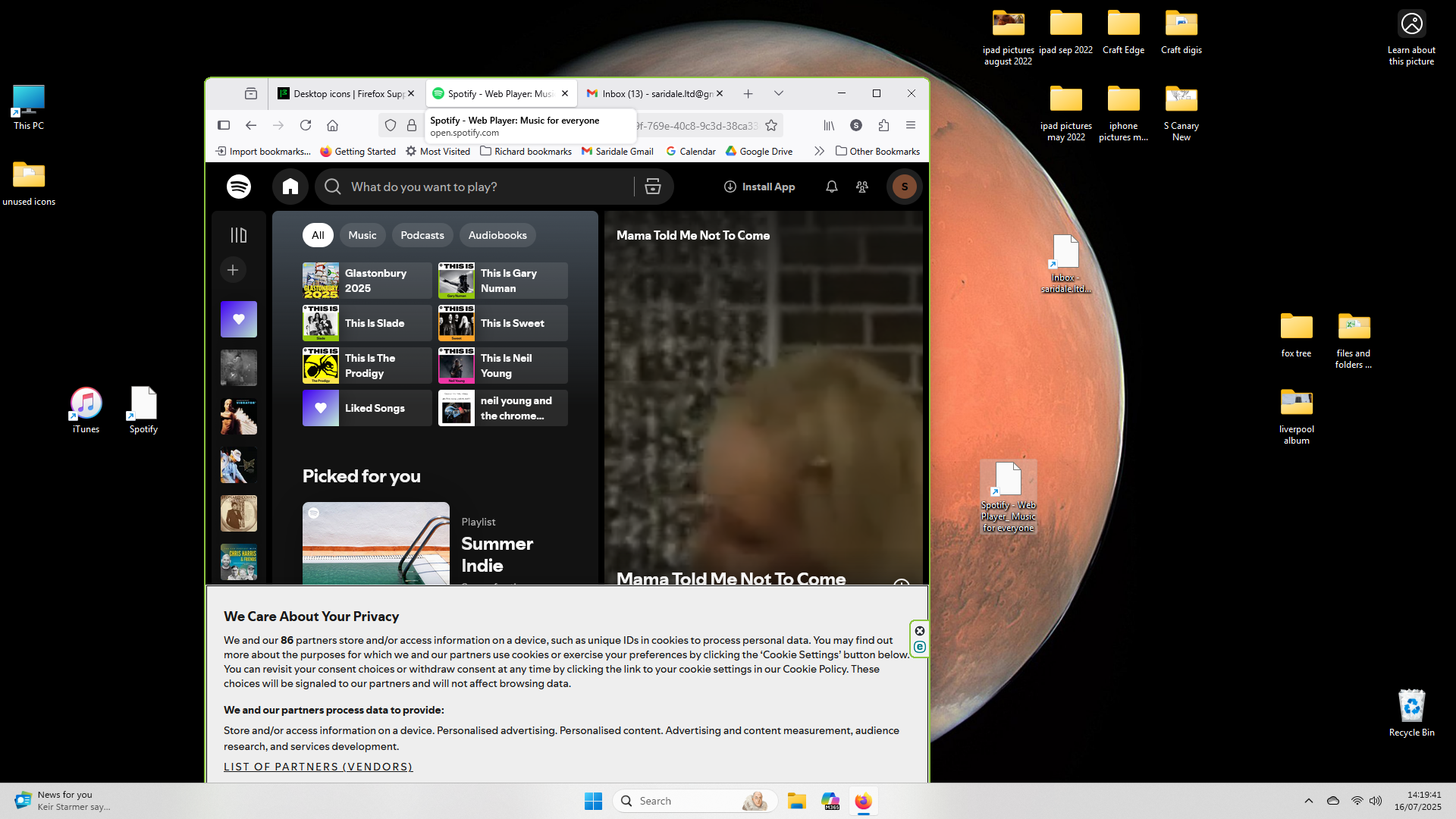Open the Other Bookmarks folder
1456x819 pixels.
pos(877,151)
